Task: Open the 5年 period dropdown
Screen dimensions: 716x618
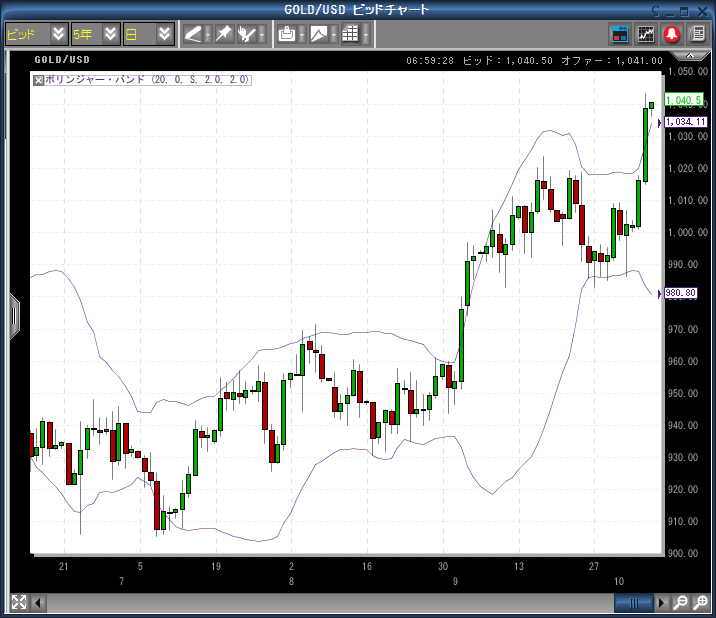Action: 110,34
